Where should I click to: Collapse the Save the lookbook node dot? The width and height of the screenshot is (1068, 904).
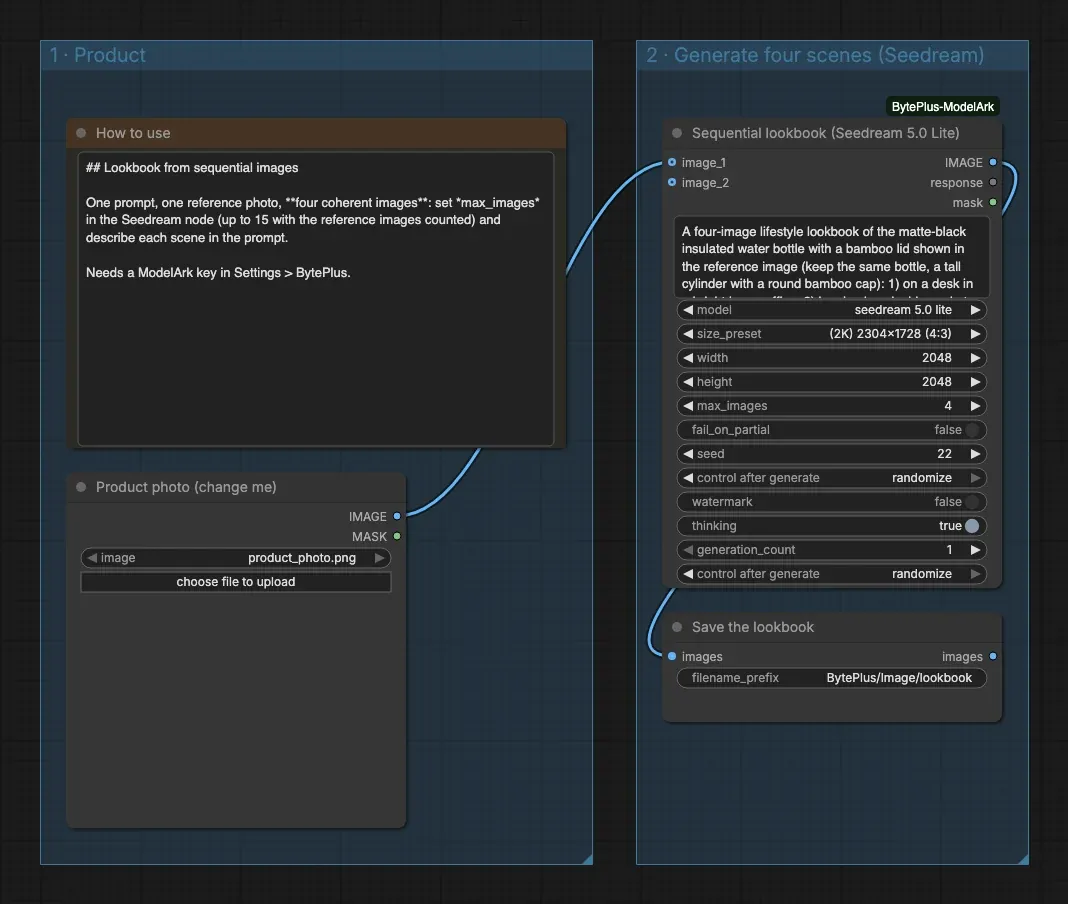[x=677, y=627]
